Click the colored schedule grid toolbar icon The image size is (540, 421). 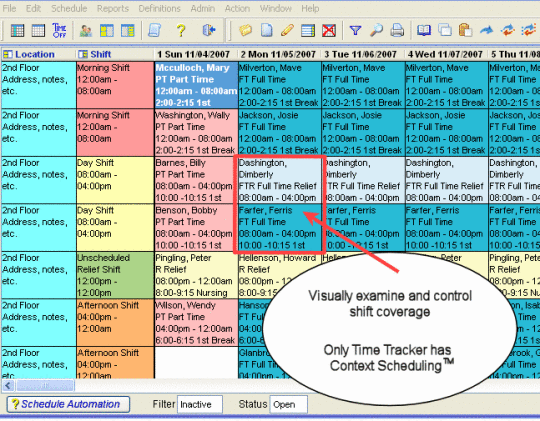coord(17,30)
